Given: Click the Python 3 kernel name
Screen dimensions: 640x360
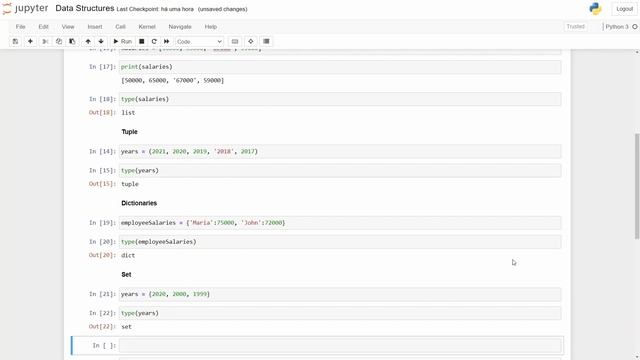Looking at the screenshot, I should 617,27.
